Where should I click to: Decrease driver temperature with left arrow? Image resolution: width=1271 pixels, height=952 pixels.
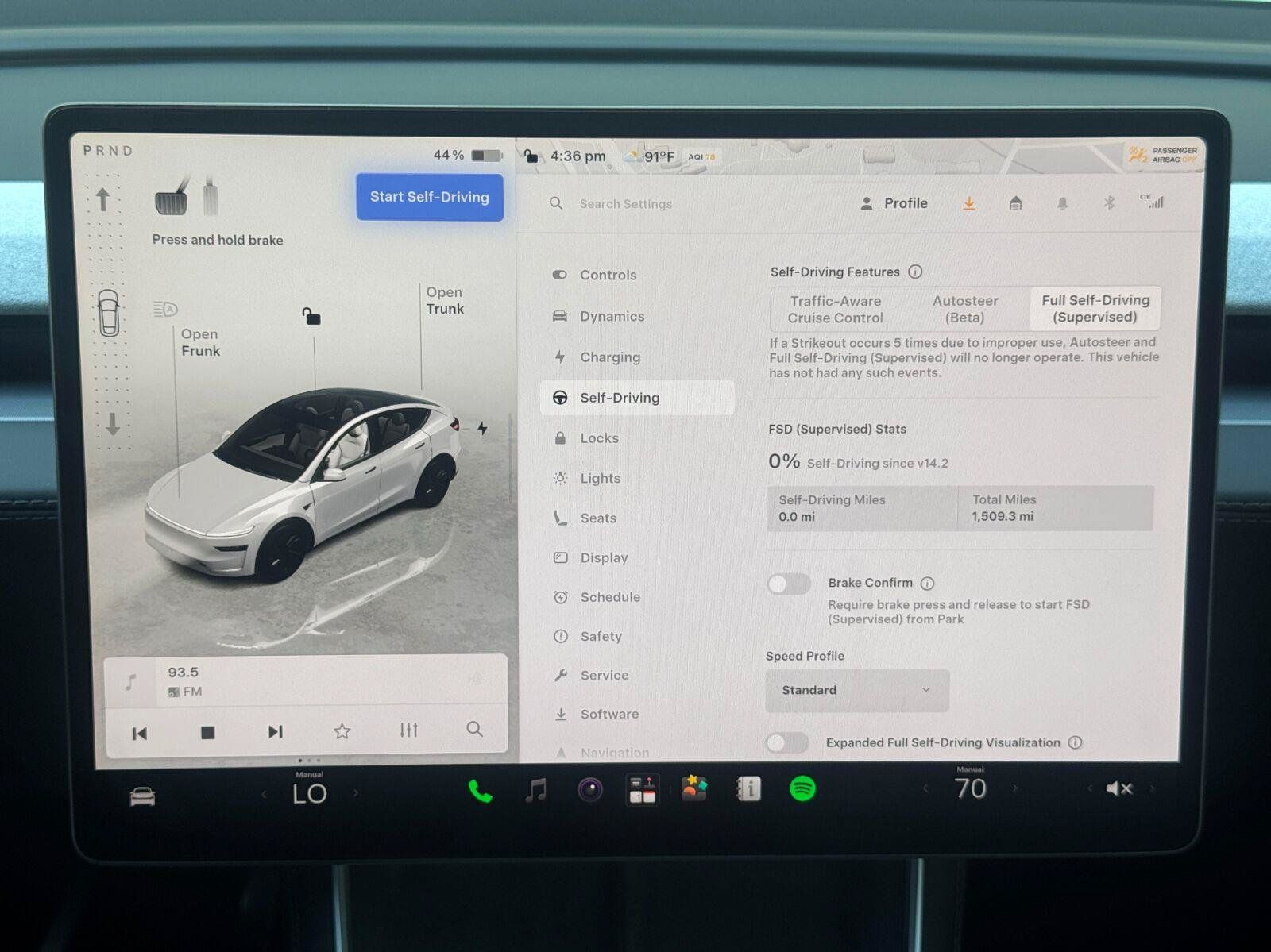(x=265, y=793)
